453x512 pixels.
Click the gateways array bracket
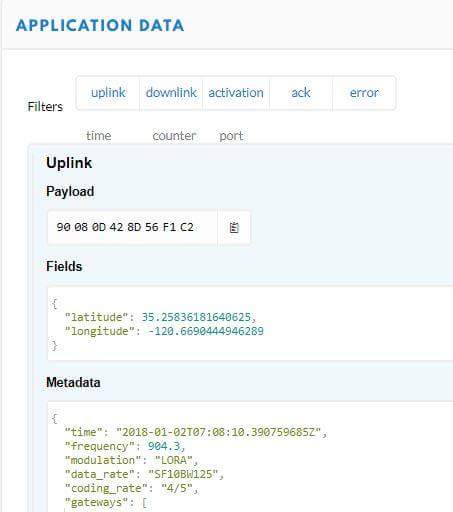(x=145, y=502)
